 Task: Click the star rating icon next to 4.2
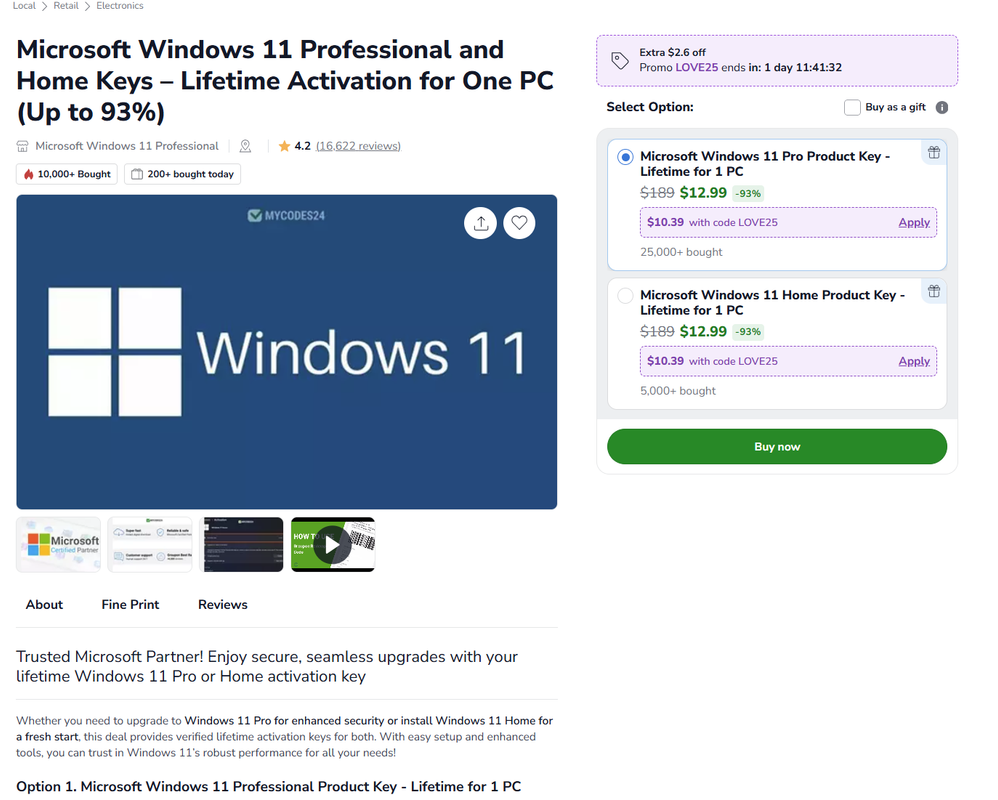pos(285,146)
